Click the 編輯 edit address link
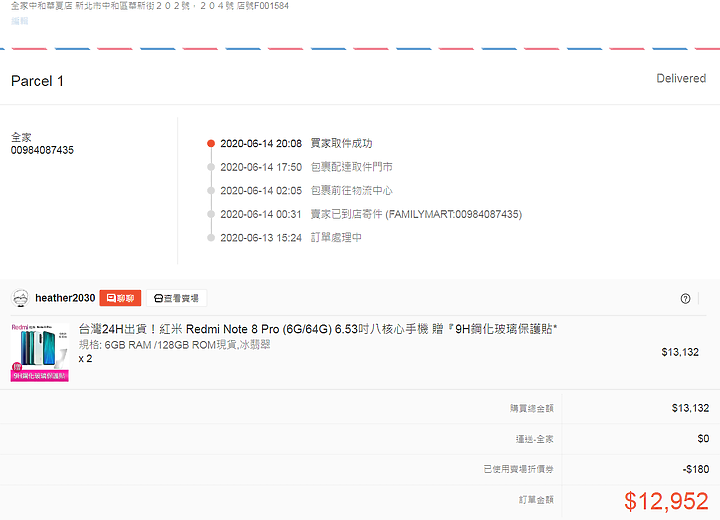The width and height of the screenshot is (720, 520). point(20,21)
